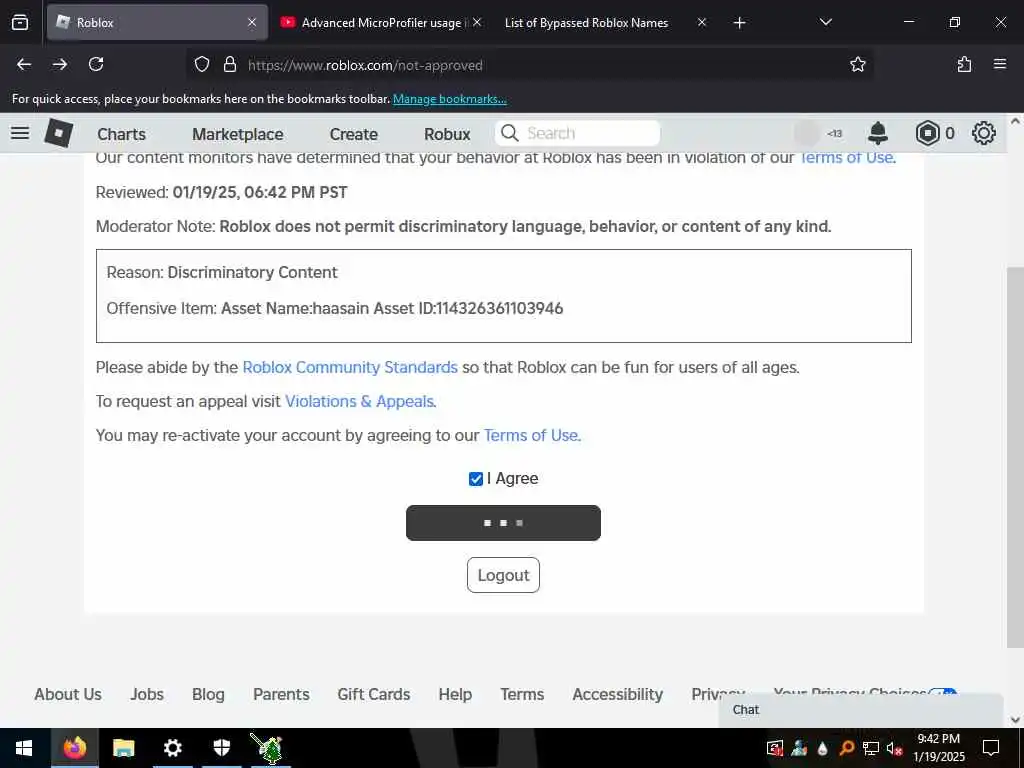The height and width of the screenshot is (768, 1024).
Task: Reload the current page
Action: pos(96,65)
